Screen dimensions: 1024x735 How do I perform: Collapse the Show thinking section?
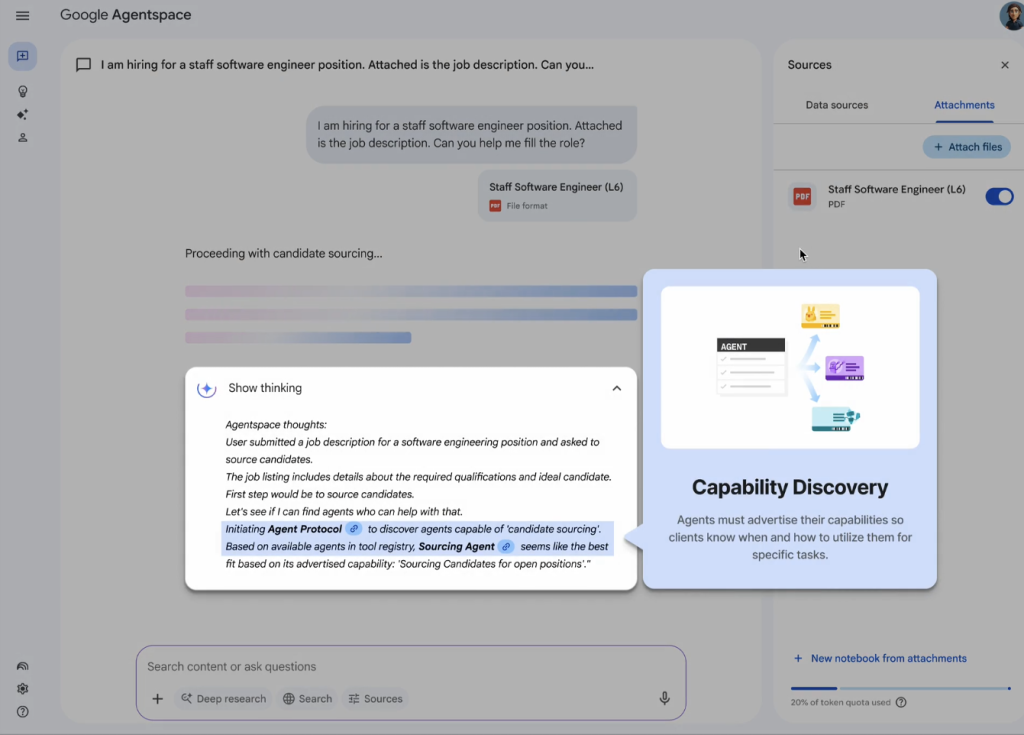coord(616,388)
